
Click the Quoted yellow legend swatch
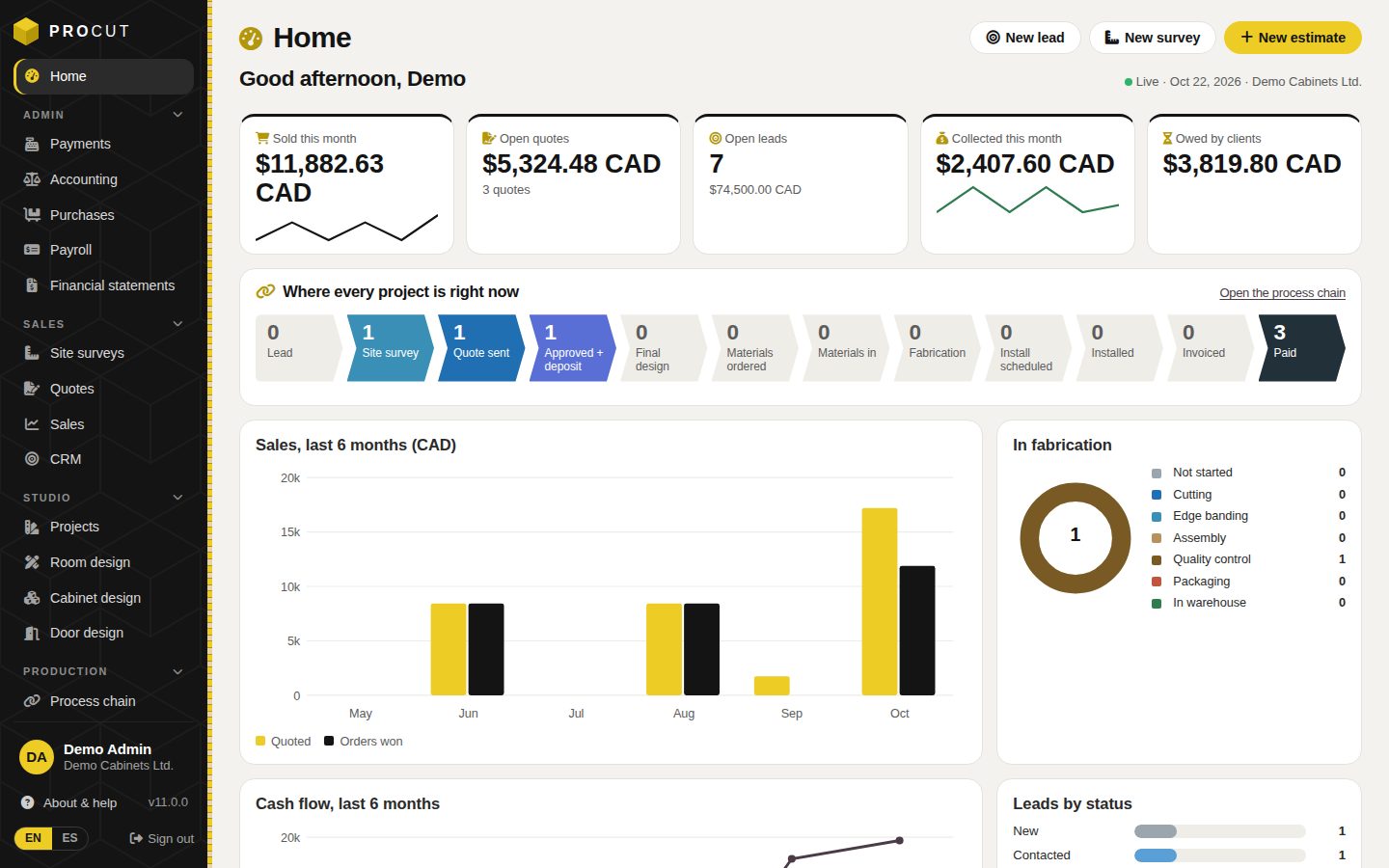tap(260, 741)
